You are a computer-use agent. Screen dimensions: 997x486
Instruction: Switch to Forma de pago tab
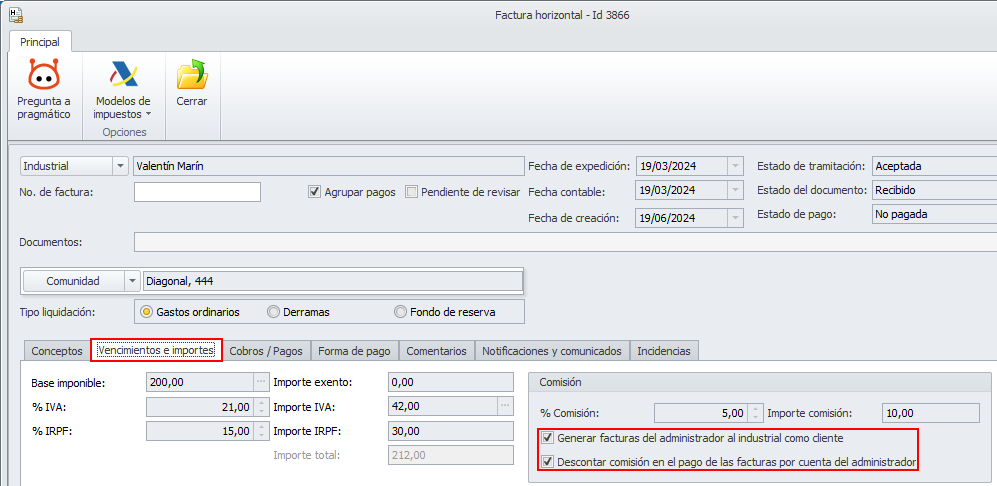(x=355, y=351)
